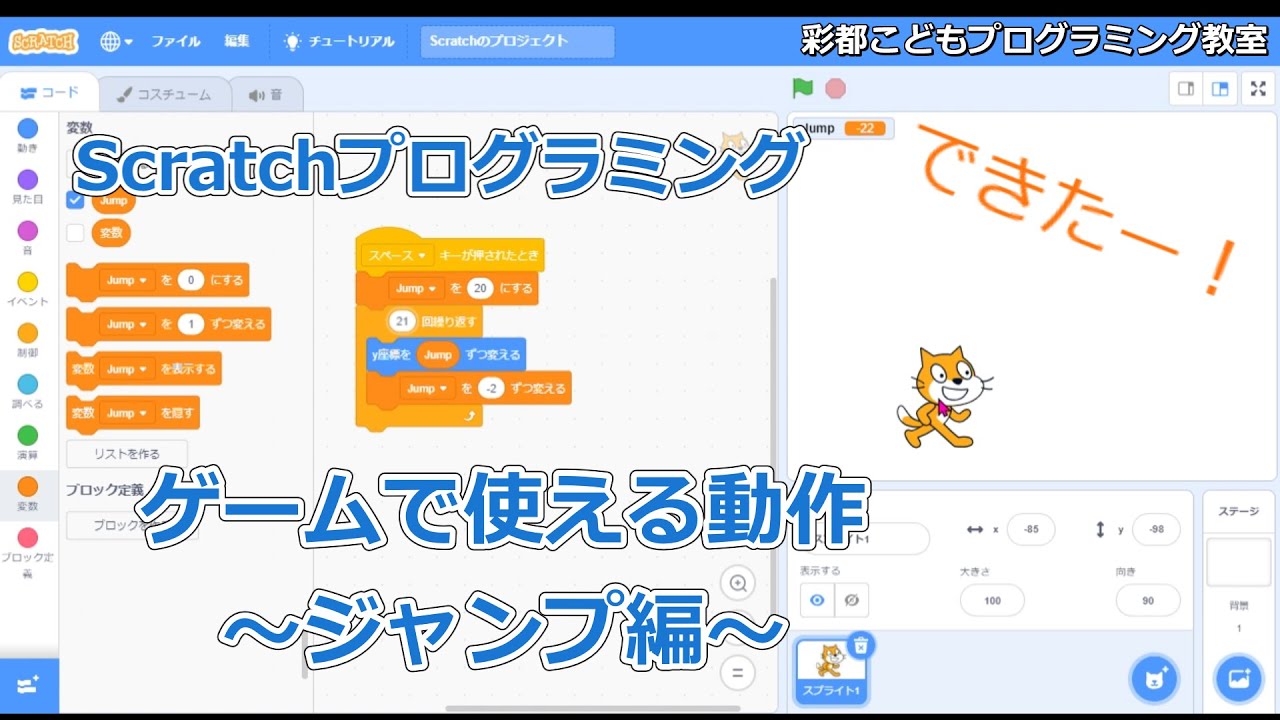1280x720 pixels.
Task: Switch to the コスチューム tab
Action: 164,95
